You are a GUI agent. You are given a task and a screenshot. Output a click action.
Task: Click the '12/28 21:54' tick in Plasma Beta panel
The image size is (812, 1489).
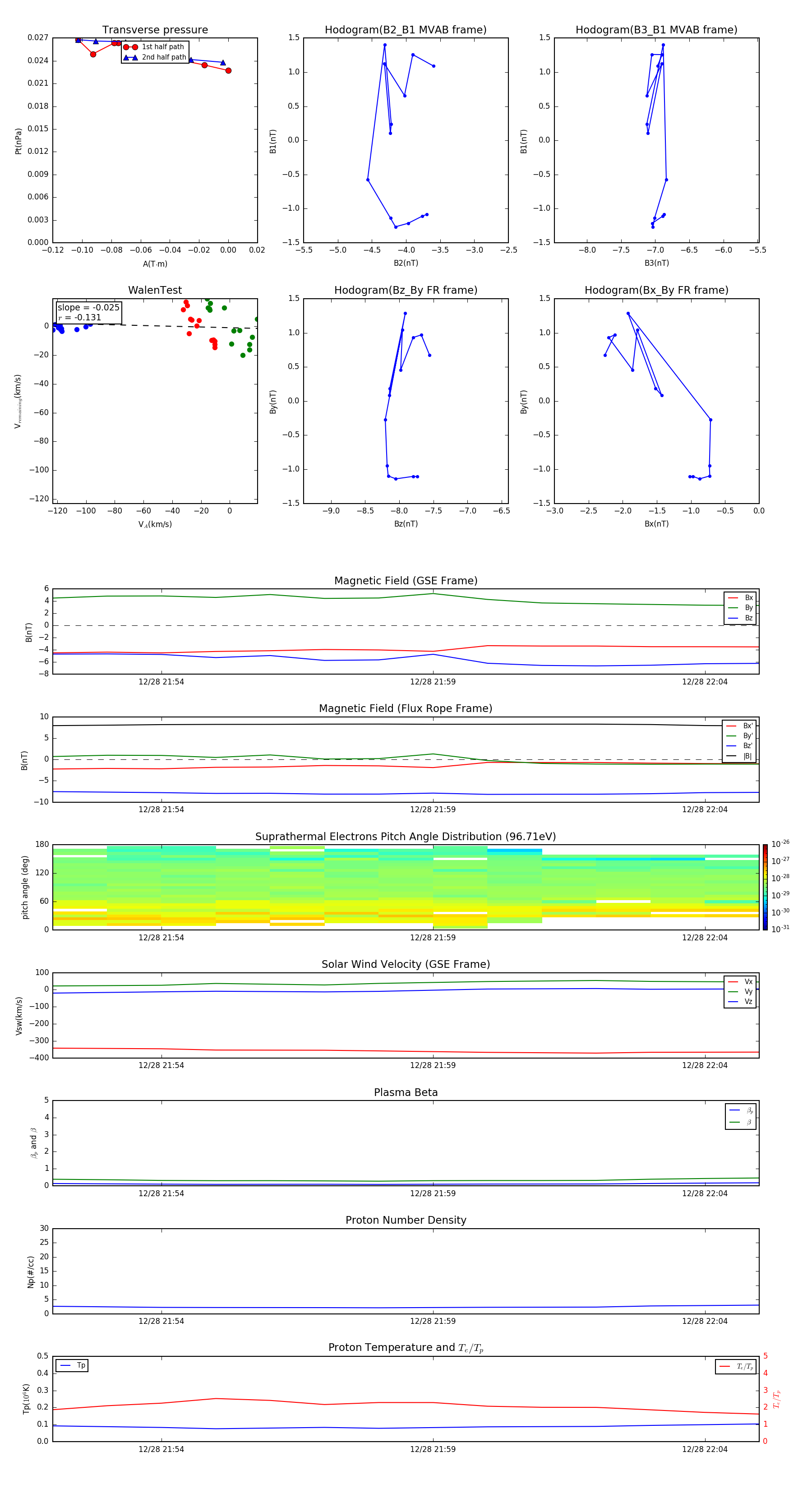pyautogui.click(x=161, y=1193)
